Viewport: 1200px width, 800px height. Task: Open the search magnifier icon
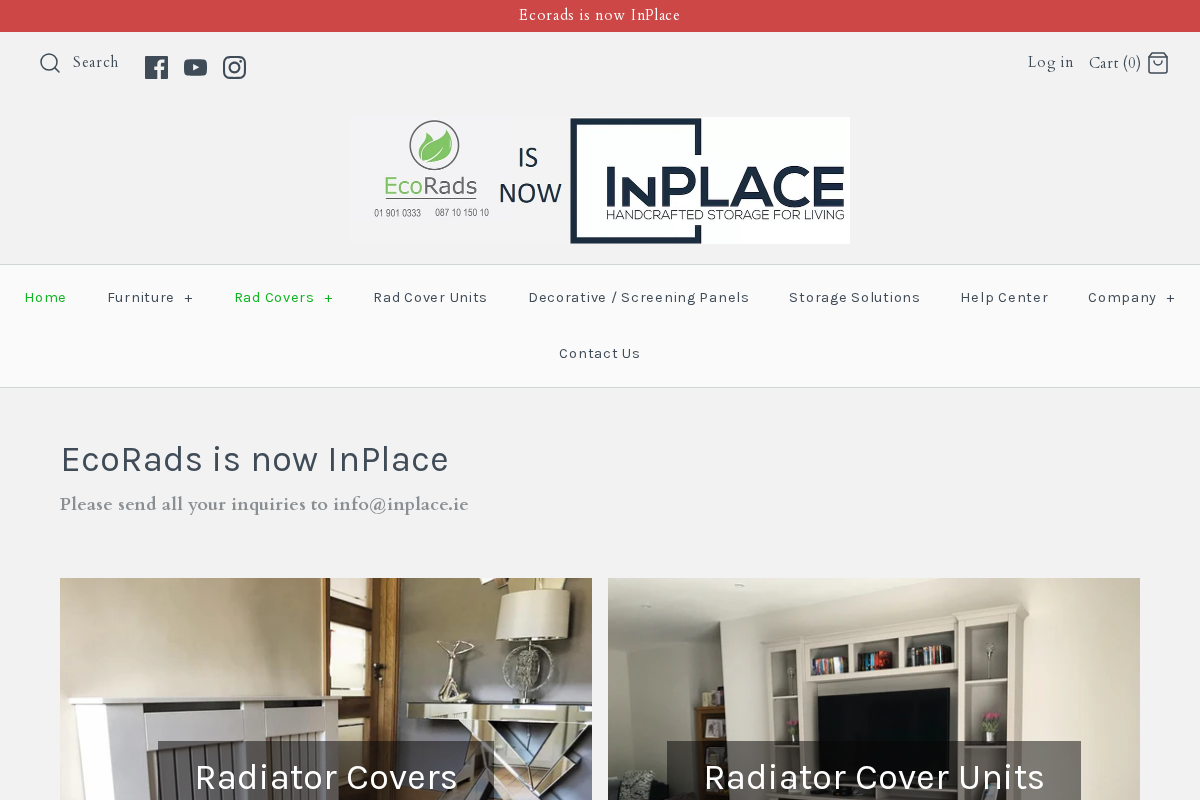50,63
